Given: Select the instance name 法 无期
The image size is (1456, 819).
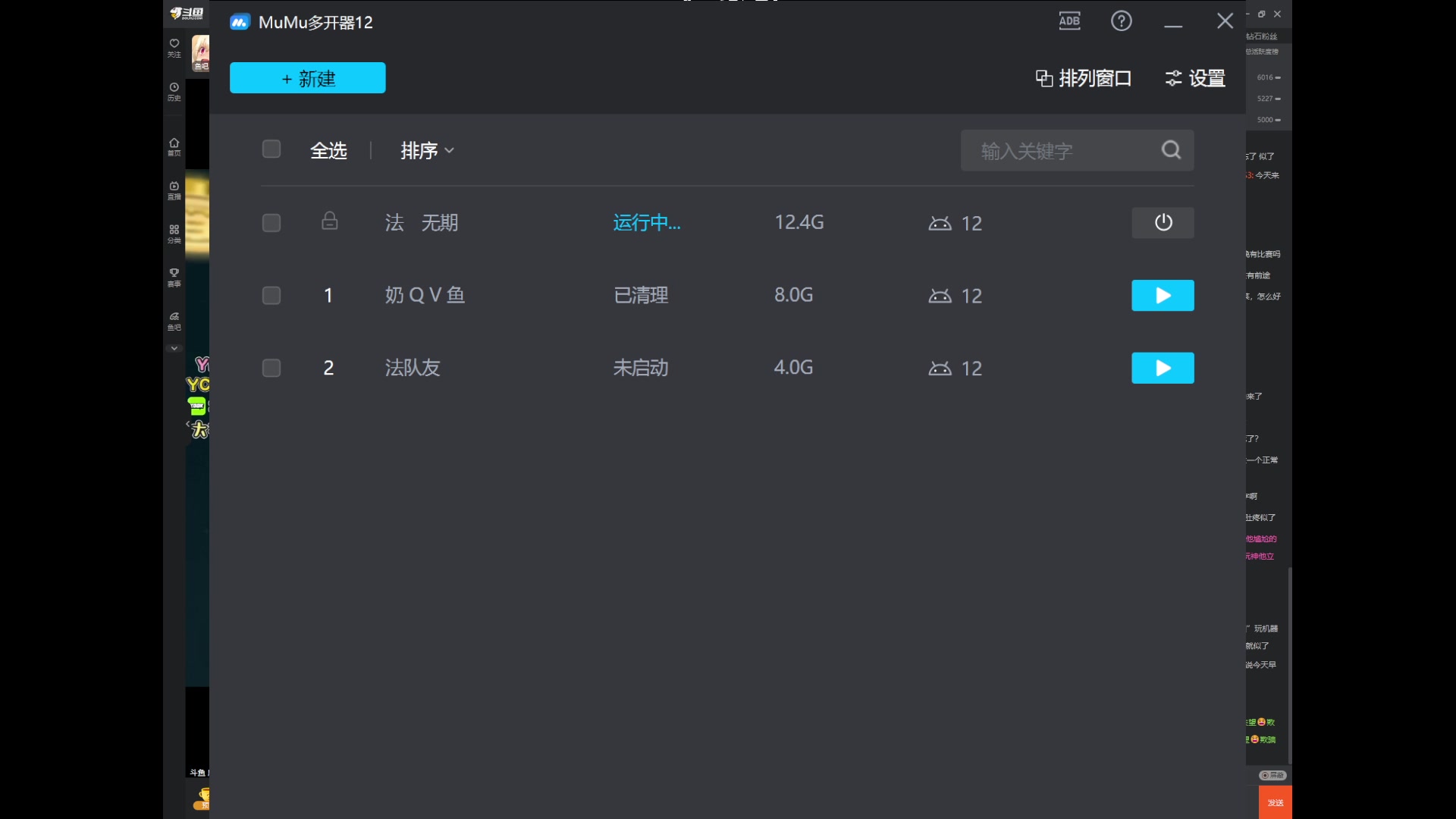Looking at the screenshot, I should click(422, 223).
